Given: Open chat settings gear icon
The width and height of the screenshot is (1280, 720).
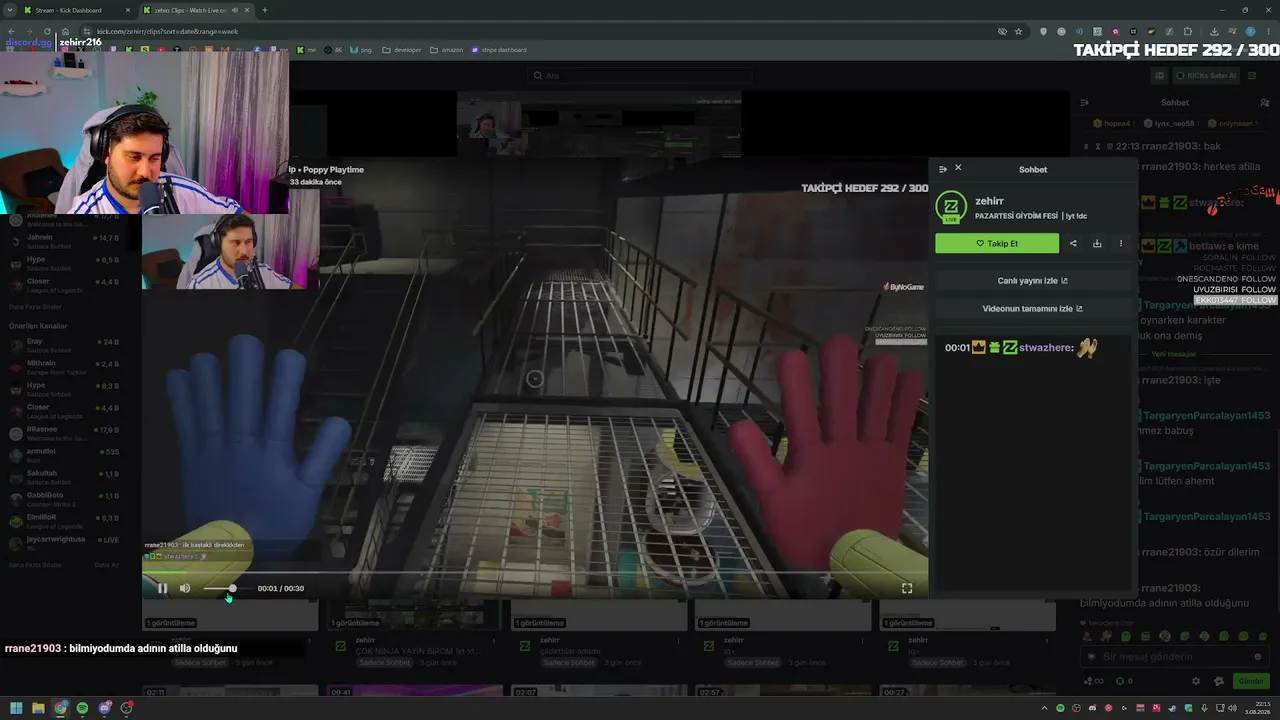Looking at the screenshot, I should [x=1196, y=681].
